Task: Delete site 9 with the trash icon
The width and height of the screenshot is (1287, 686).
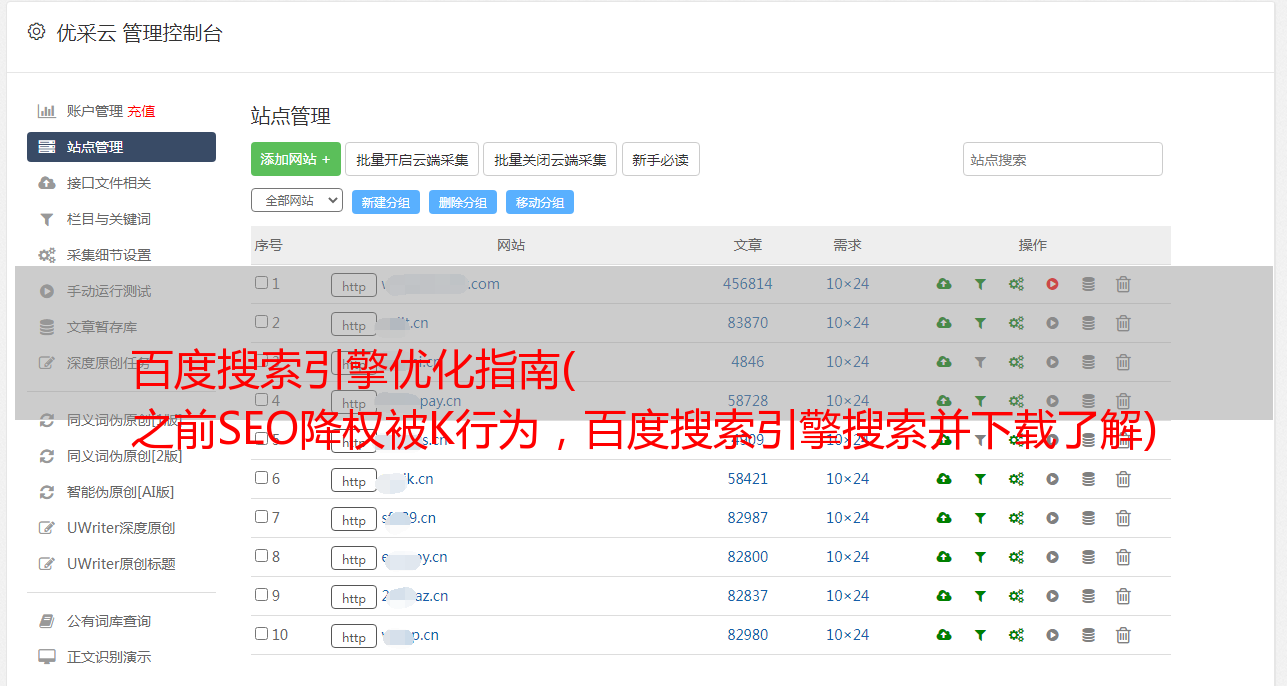Action: pos(1123,596)
